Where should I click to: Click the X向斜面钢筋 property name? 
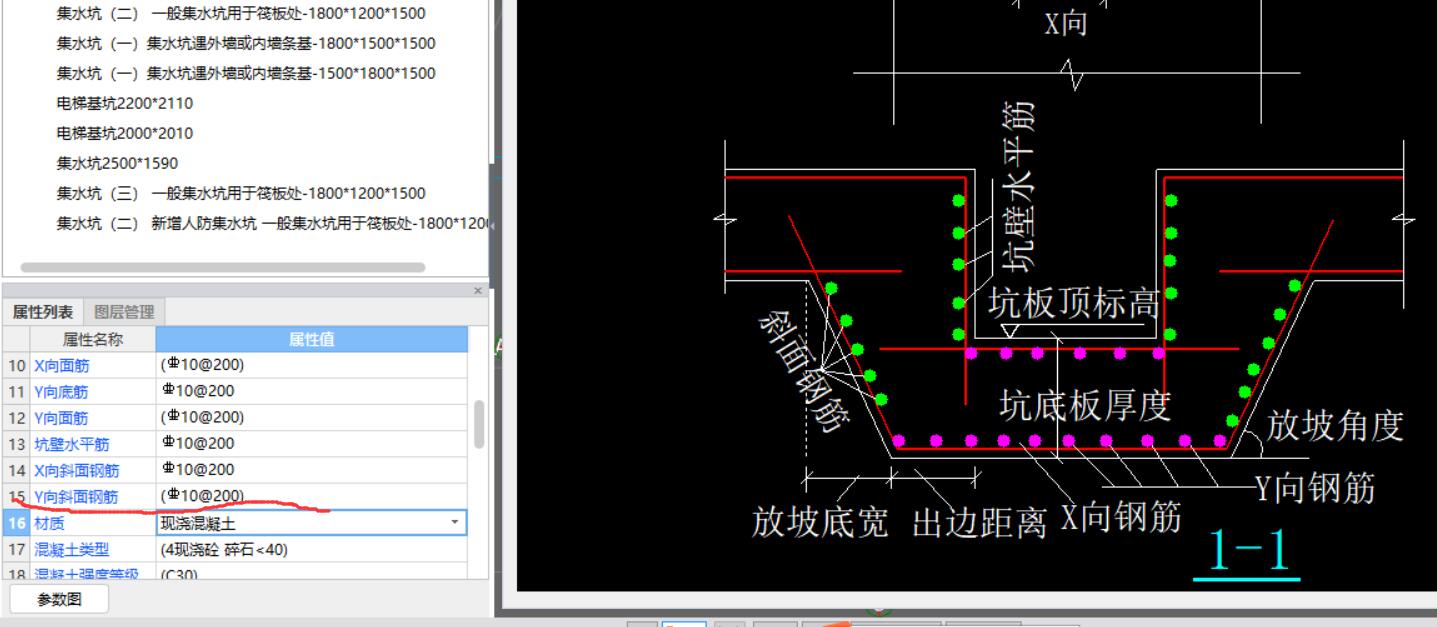[x=77, y=469]
